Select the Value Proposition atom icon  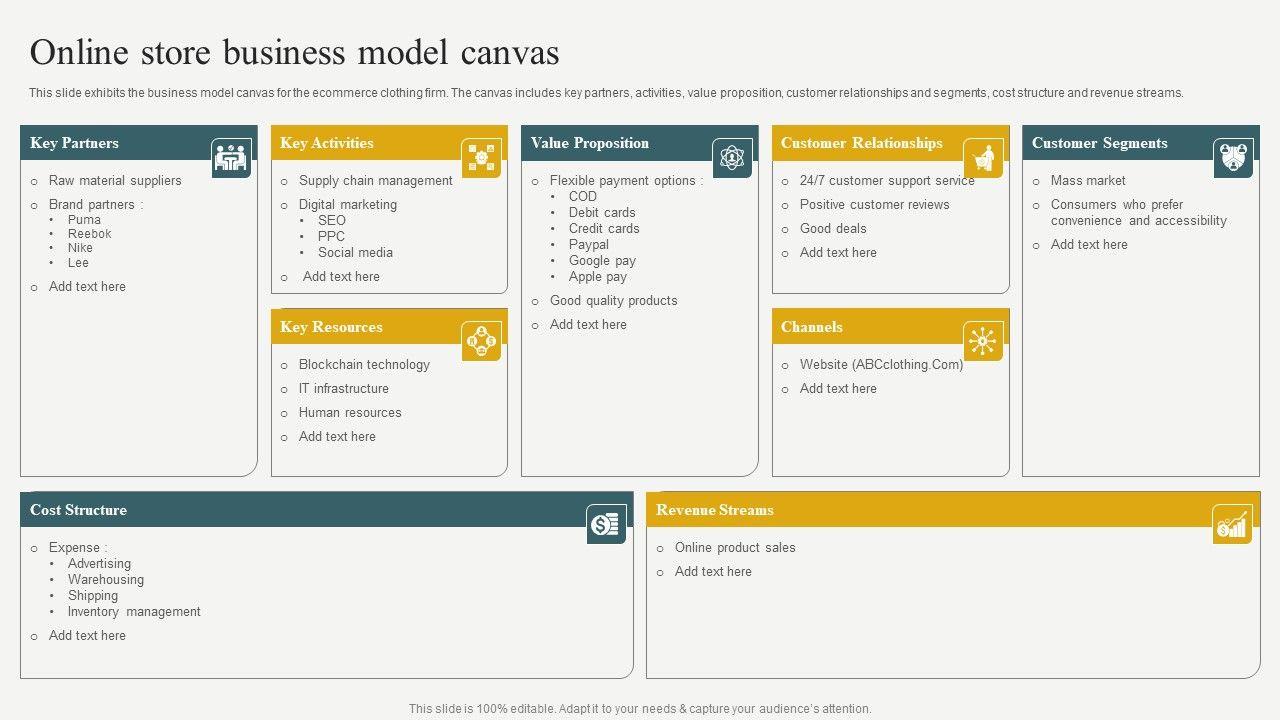(x=732, y=158)
